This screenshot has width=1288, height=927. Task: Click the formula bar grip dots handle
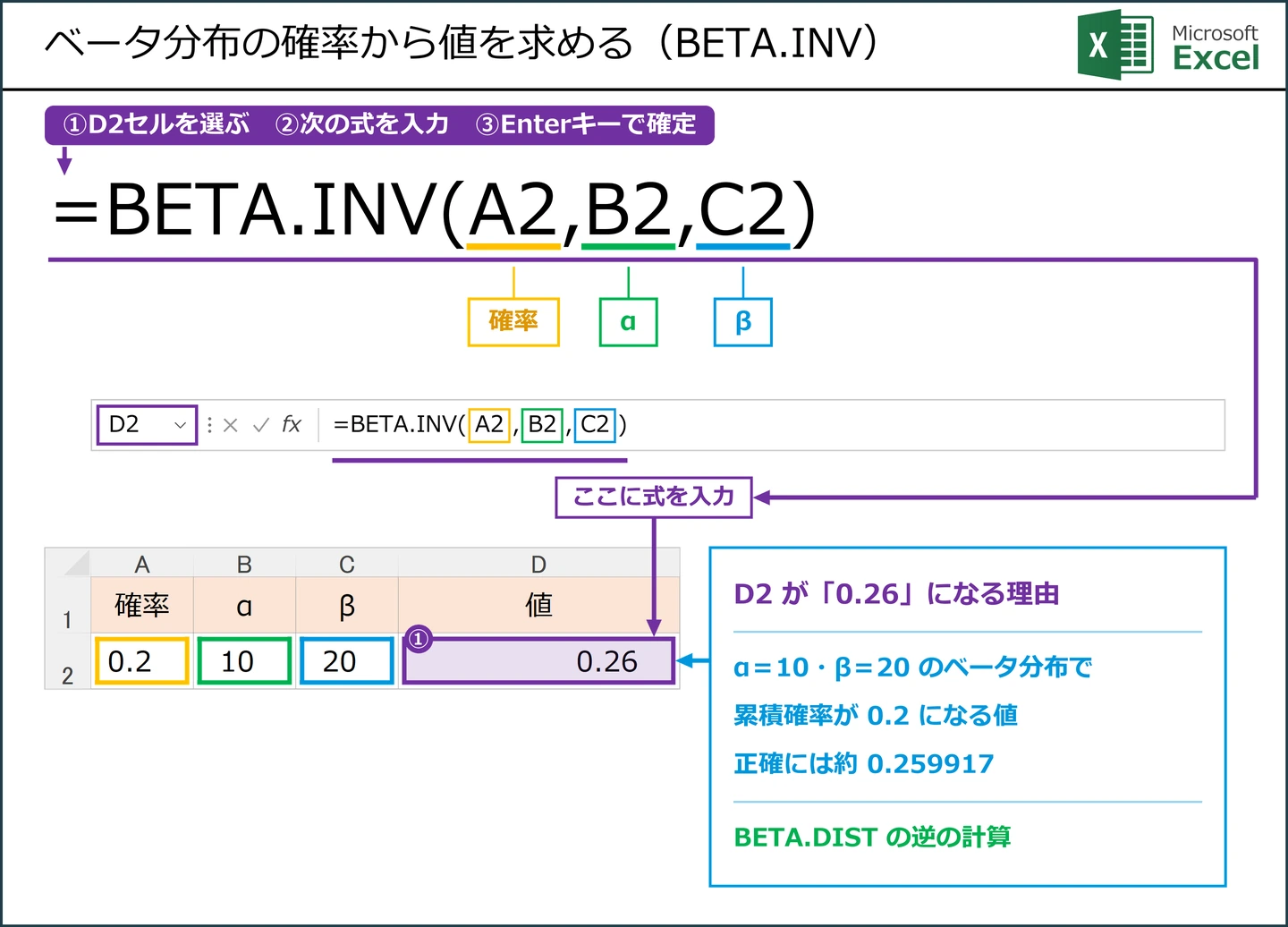point(210,425)
